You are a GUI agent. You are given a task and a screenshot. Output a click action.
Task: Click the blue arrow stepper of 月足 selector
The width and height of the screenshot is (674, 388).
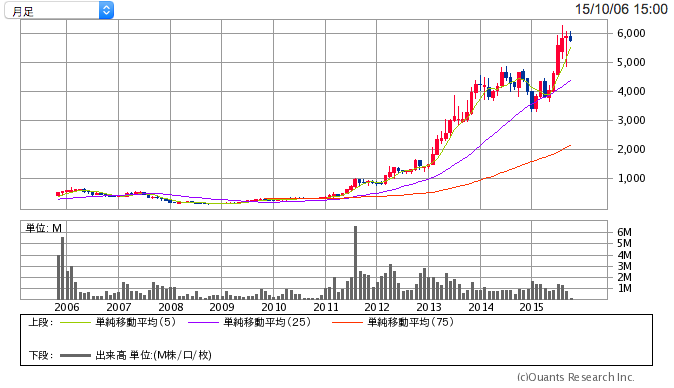point(106,10)
